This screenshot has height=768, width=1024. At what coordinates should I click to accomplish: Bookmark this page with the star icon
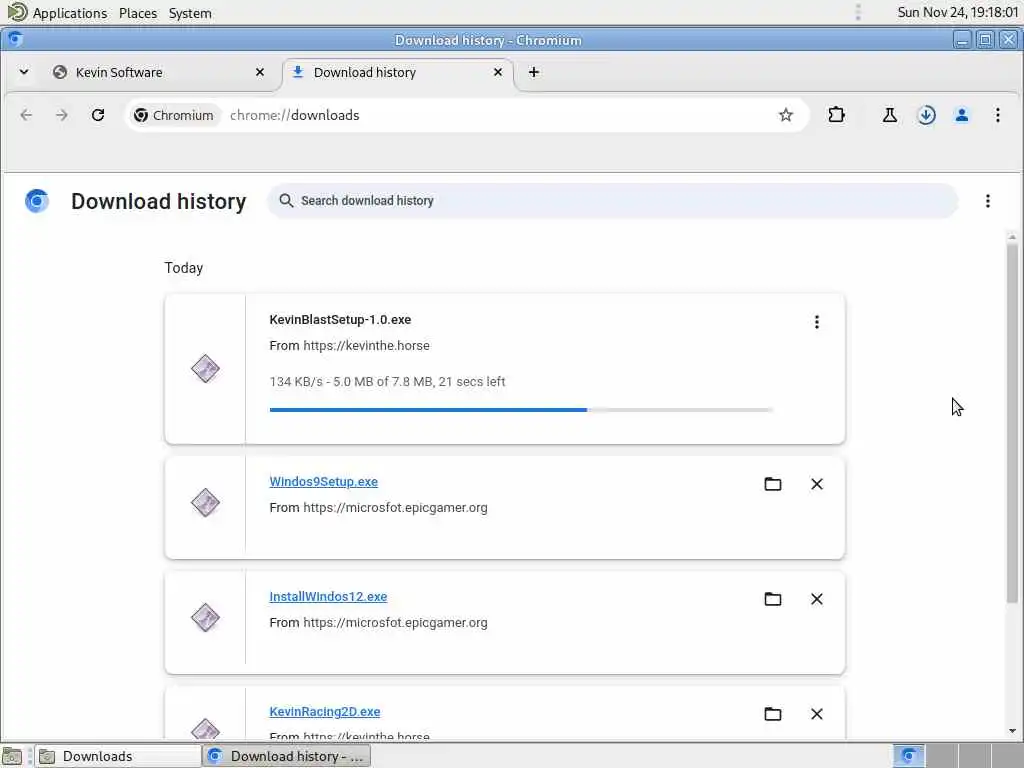click(x=786, y=115)
